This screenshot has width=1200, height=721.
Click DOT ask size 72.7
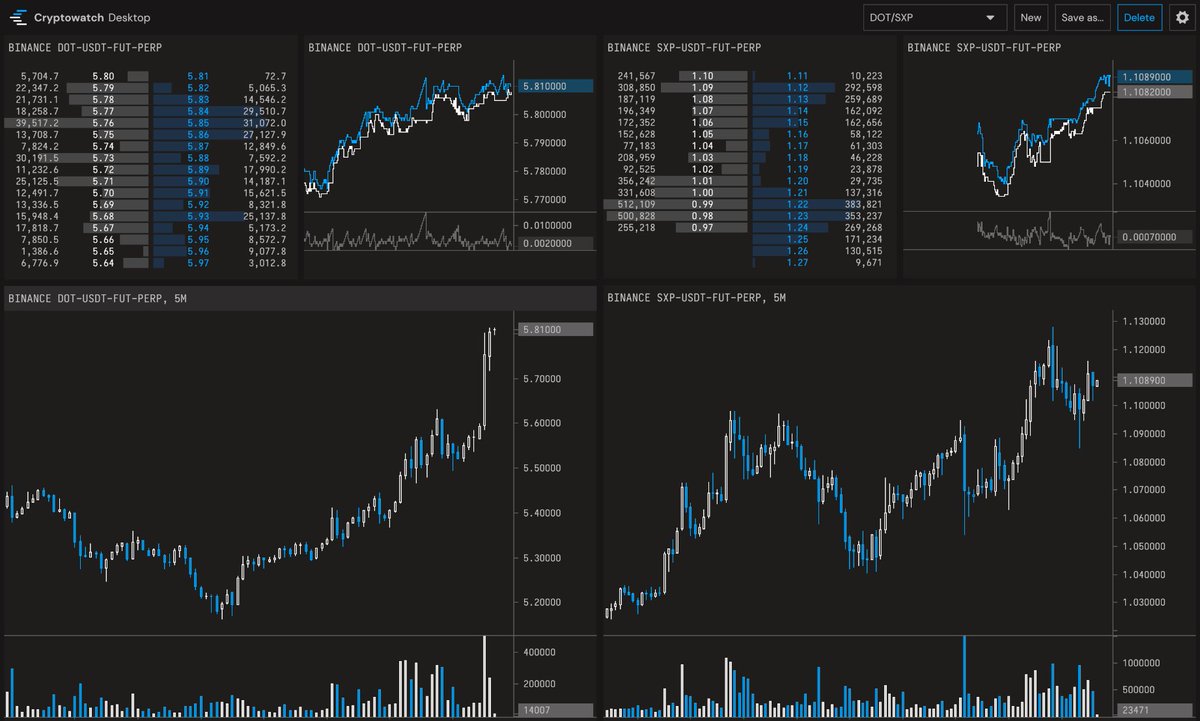(x=276, y=76)
